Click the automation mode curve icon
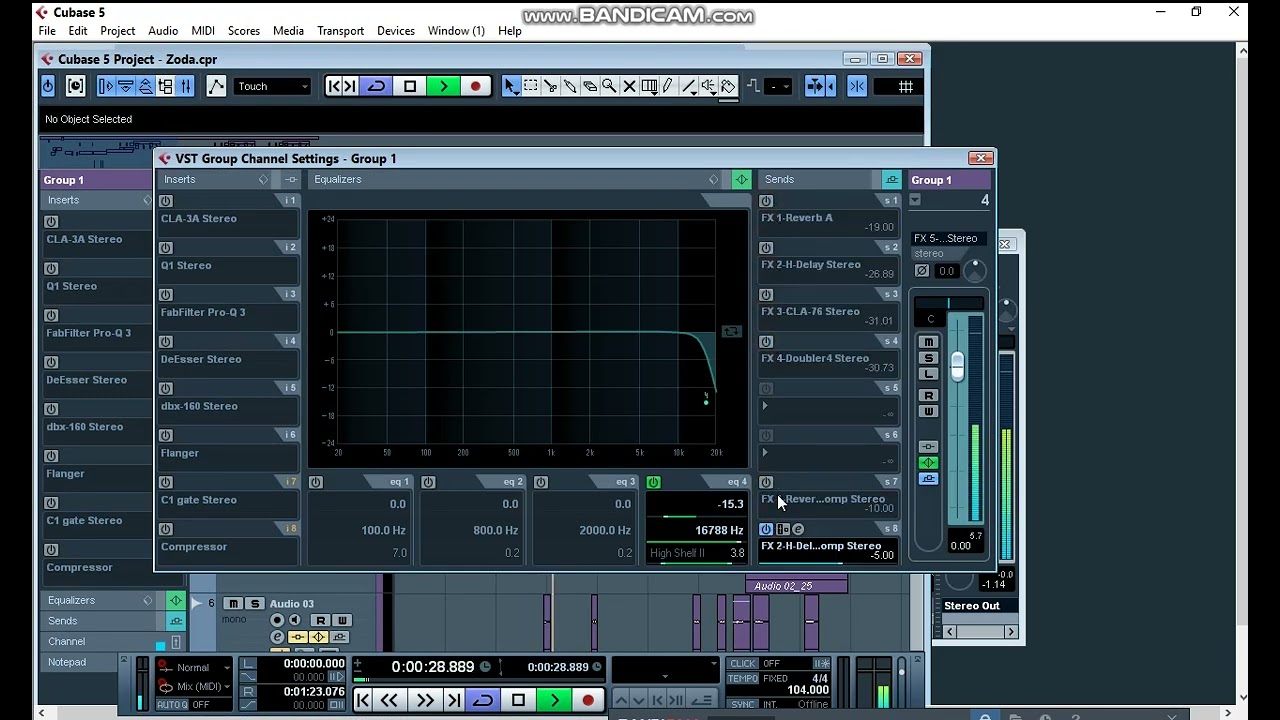This screenshot has width=1280, height=720. point(216,87)
